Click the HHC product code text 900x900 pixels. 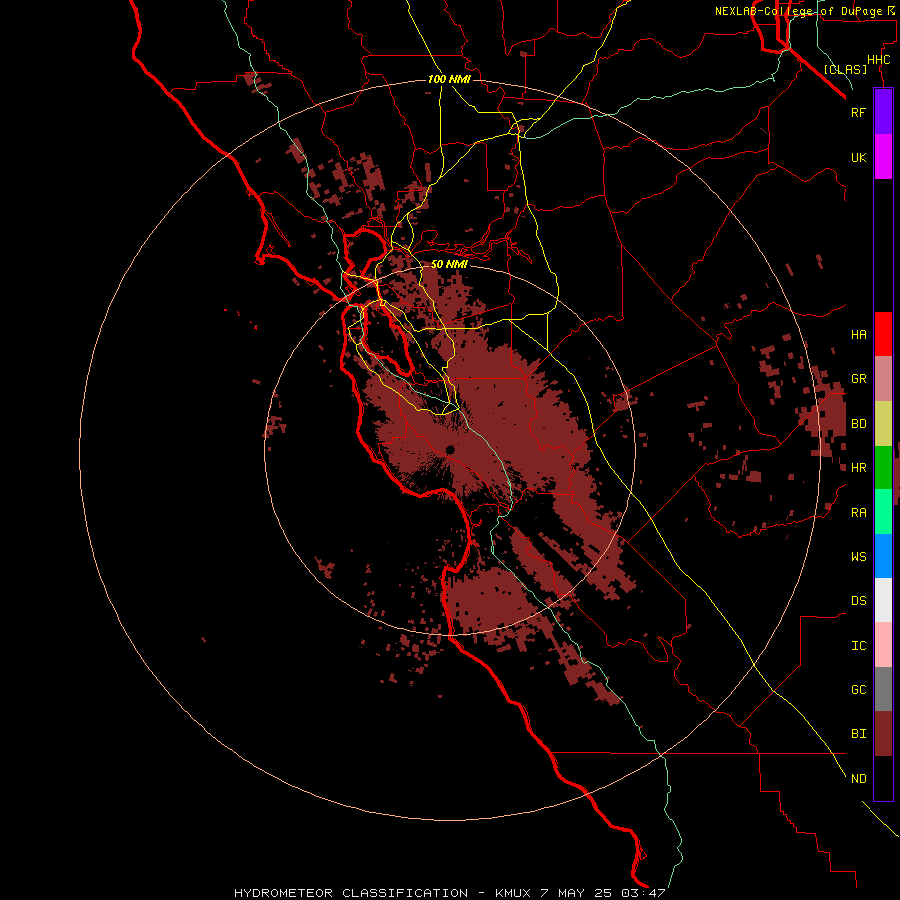click(879, 60)
